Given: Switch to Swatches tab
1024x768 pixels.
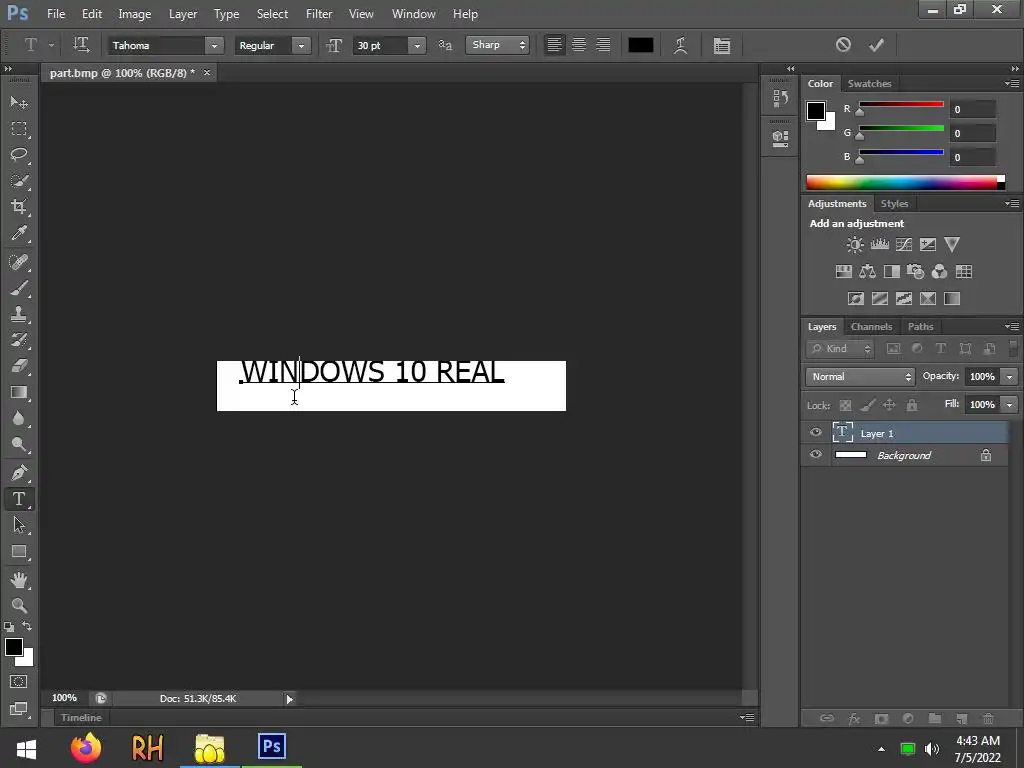Looking at the screenshot, I should tap(869, 84).
